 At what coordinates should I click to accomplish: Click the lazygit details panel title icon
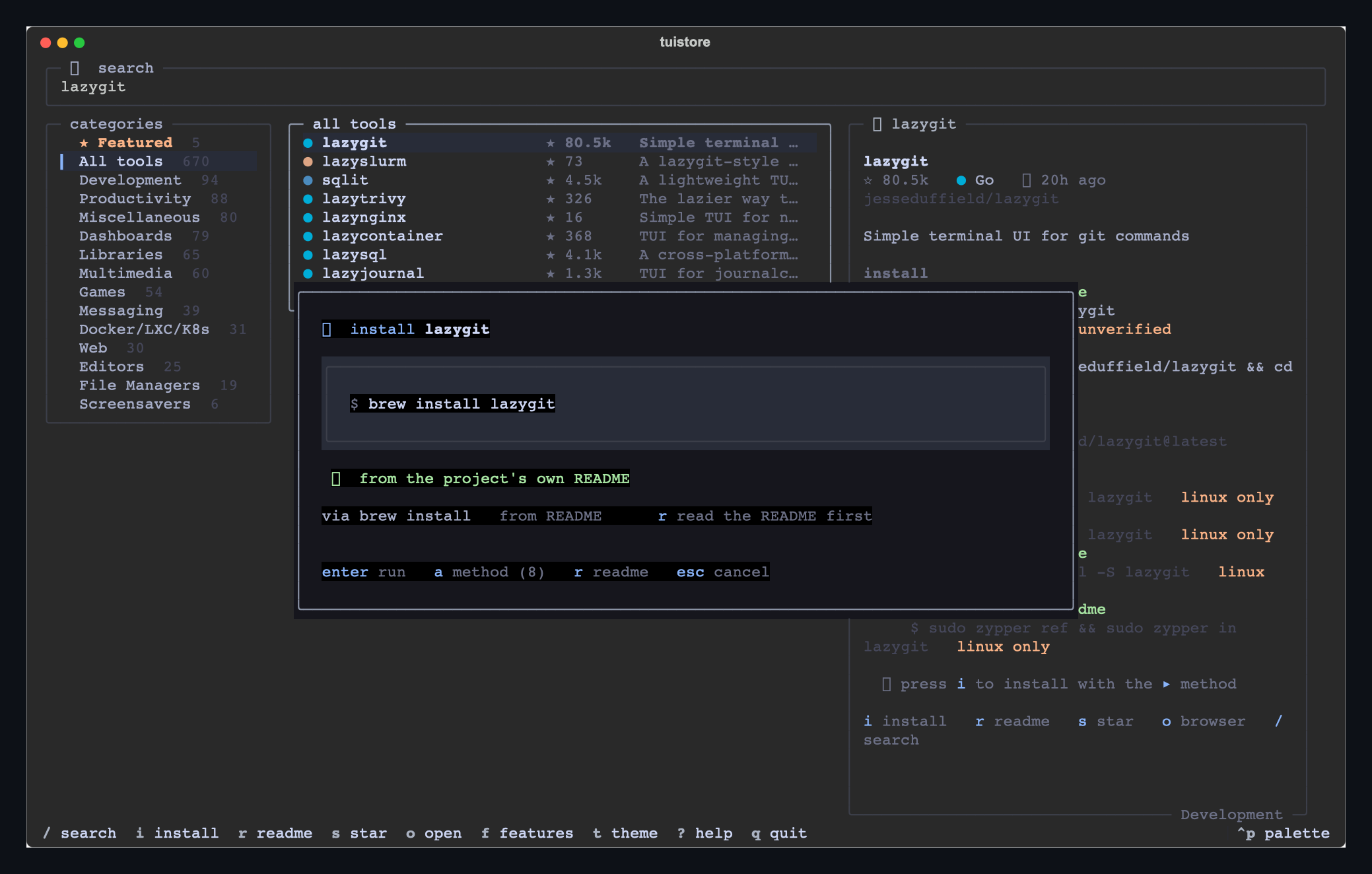[877, 124]
